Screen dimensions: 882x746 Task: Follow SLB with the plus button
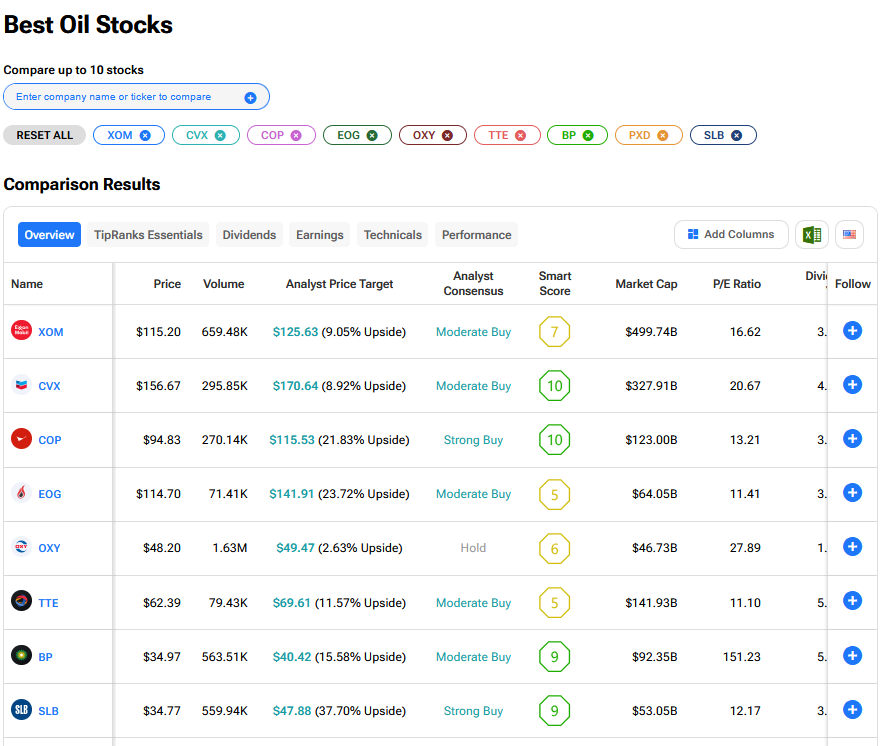(852, 709)
